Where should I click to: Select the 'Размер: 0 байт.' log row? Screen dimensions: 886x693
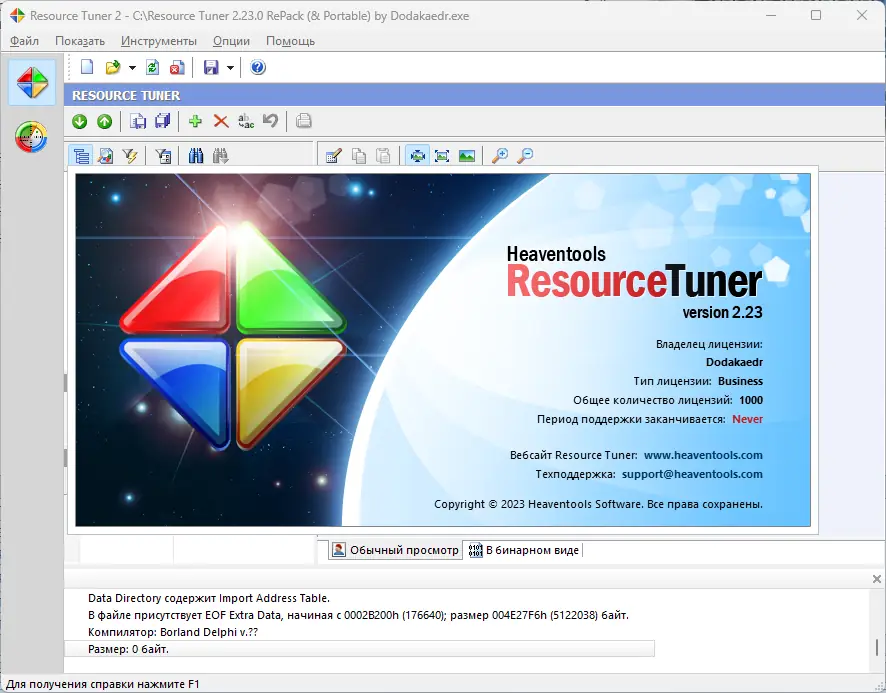point(359,649)
